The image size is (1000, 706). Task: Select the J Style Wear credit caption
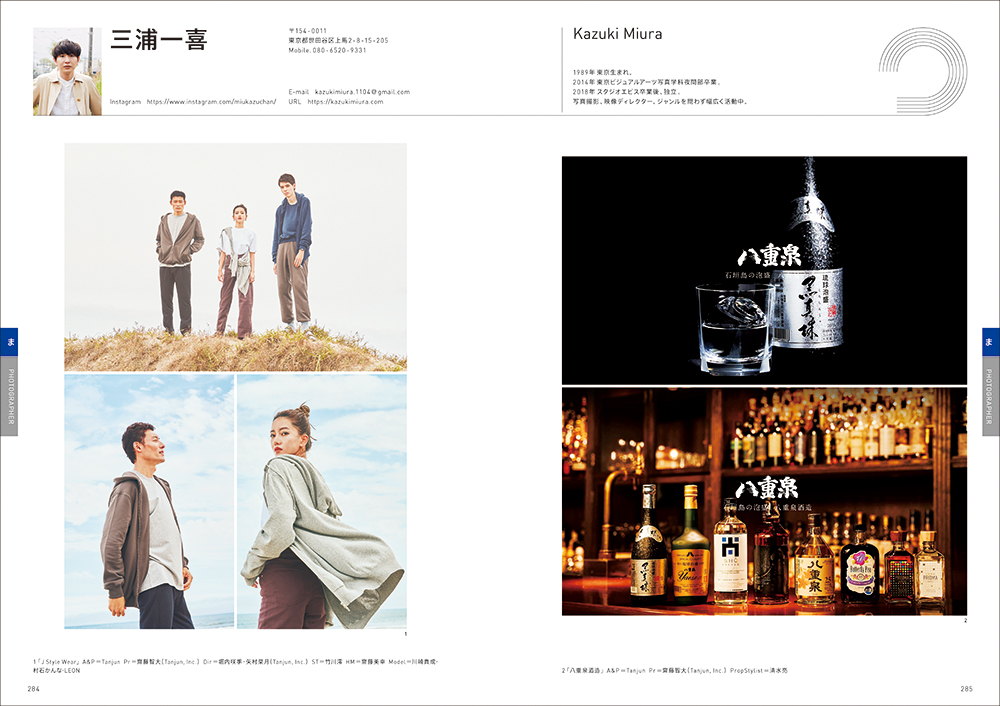point(236,666)
